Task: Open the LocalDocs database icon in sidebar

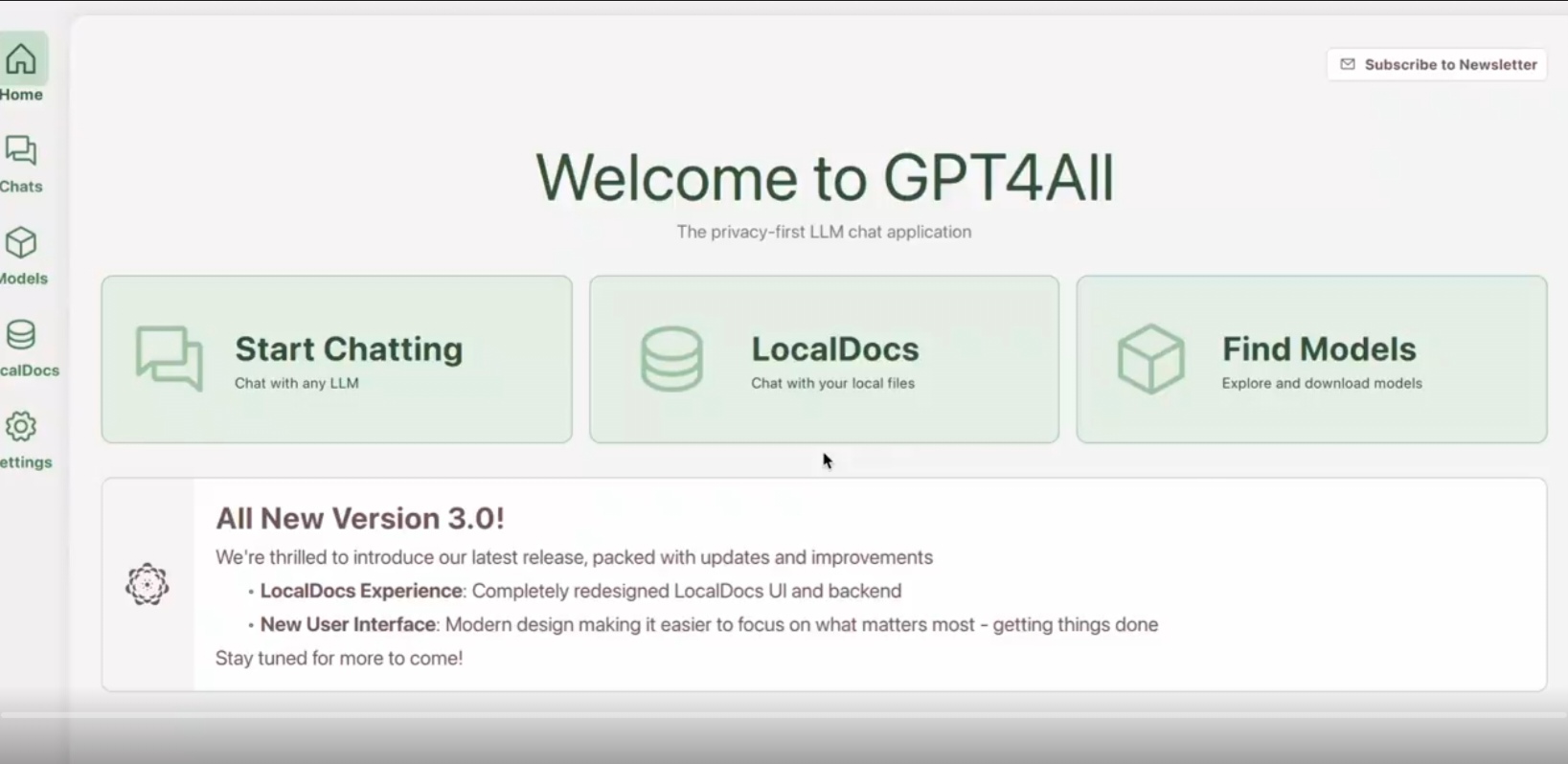Action: point(21,335)
